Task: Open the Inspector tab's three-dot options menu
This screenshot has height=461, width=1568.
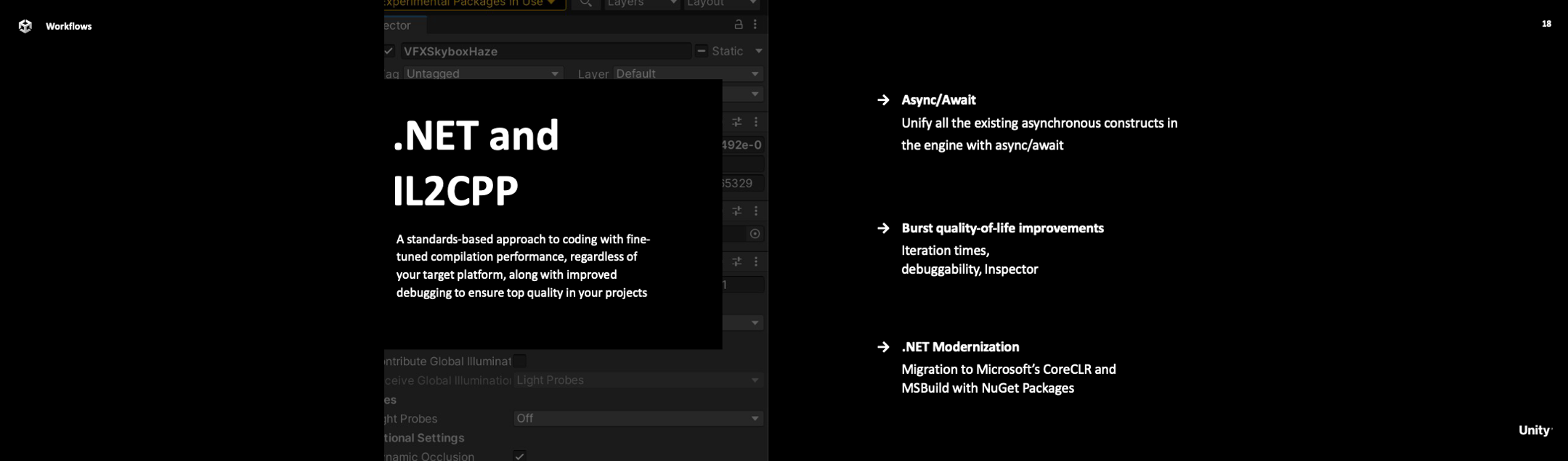Action: coord(755,25)
